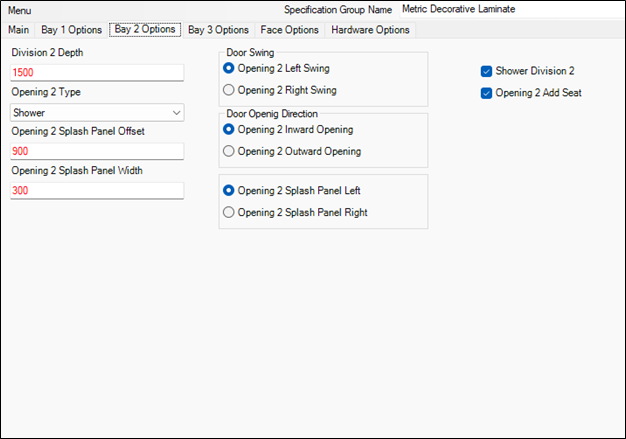Uncheck Opening 2 Add Seat
626x439 pixels.
[x=487, y=93]
